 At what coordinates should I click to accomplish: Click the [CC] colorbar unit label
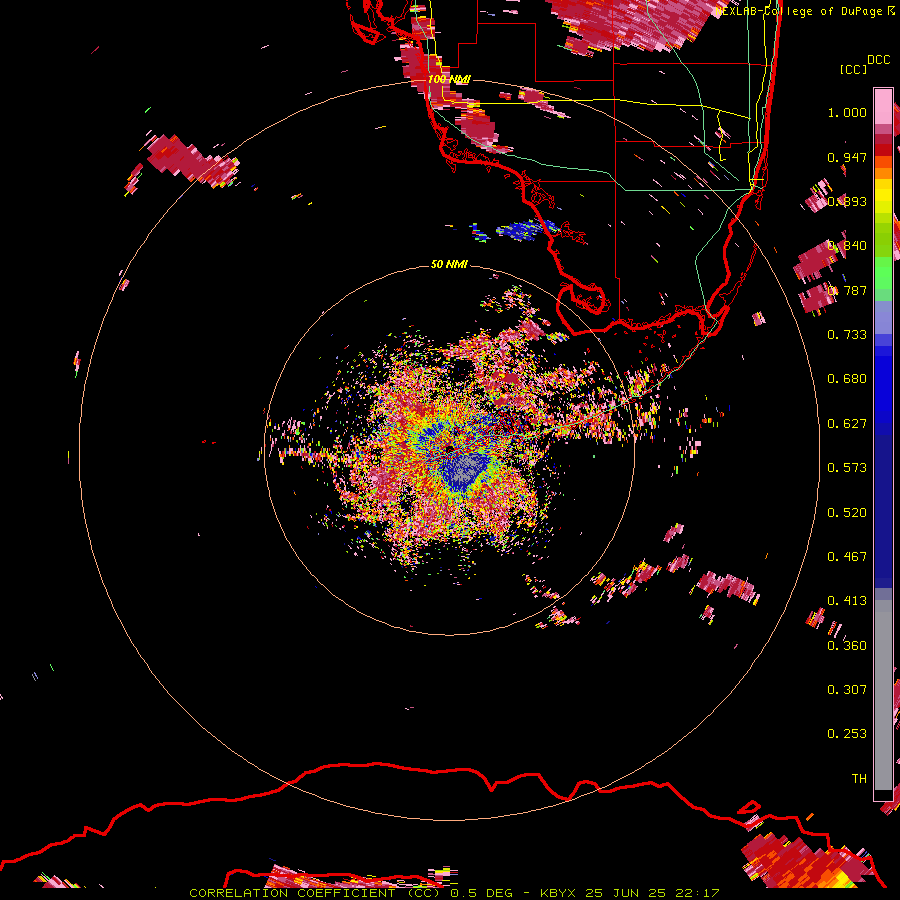coord(853,69)
